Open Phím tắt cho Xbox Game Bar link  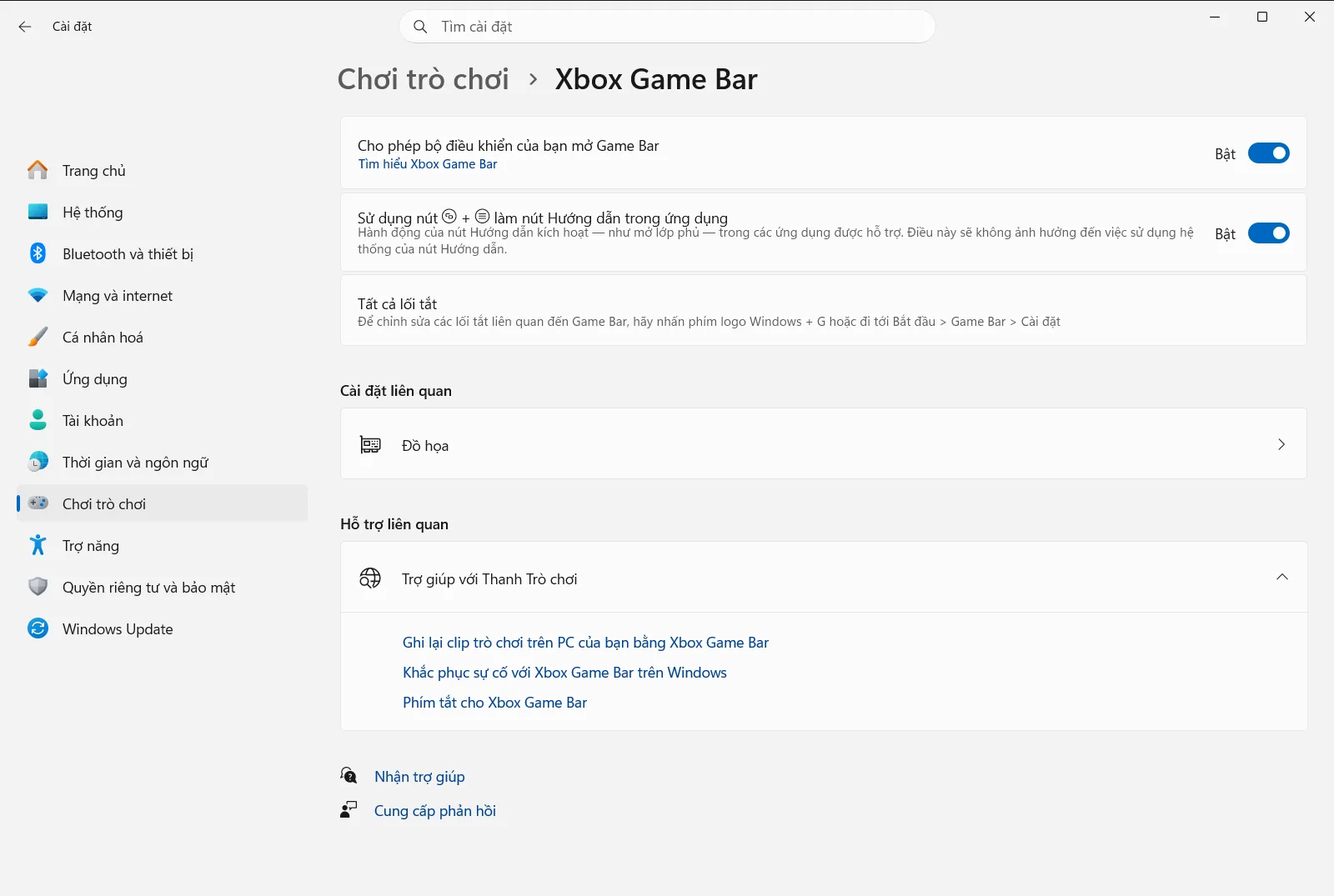[494, 703]
